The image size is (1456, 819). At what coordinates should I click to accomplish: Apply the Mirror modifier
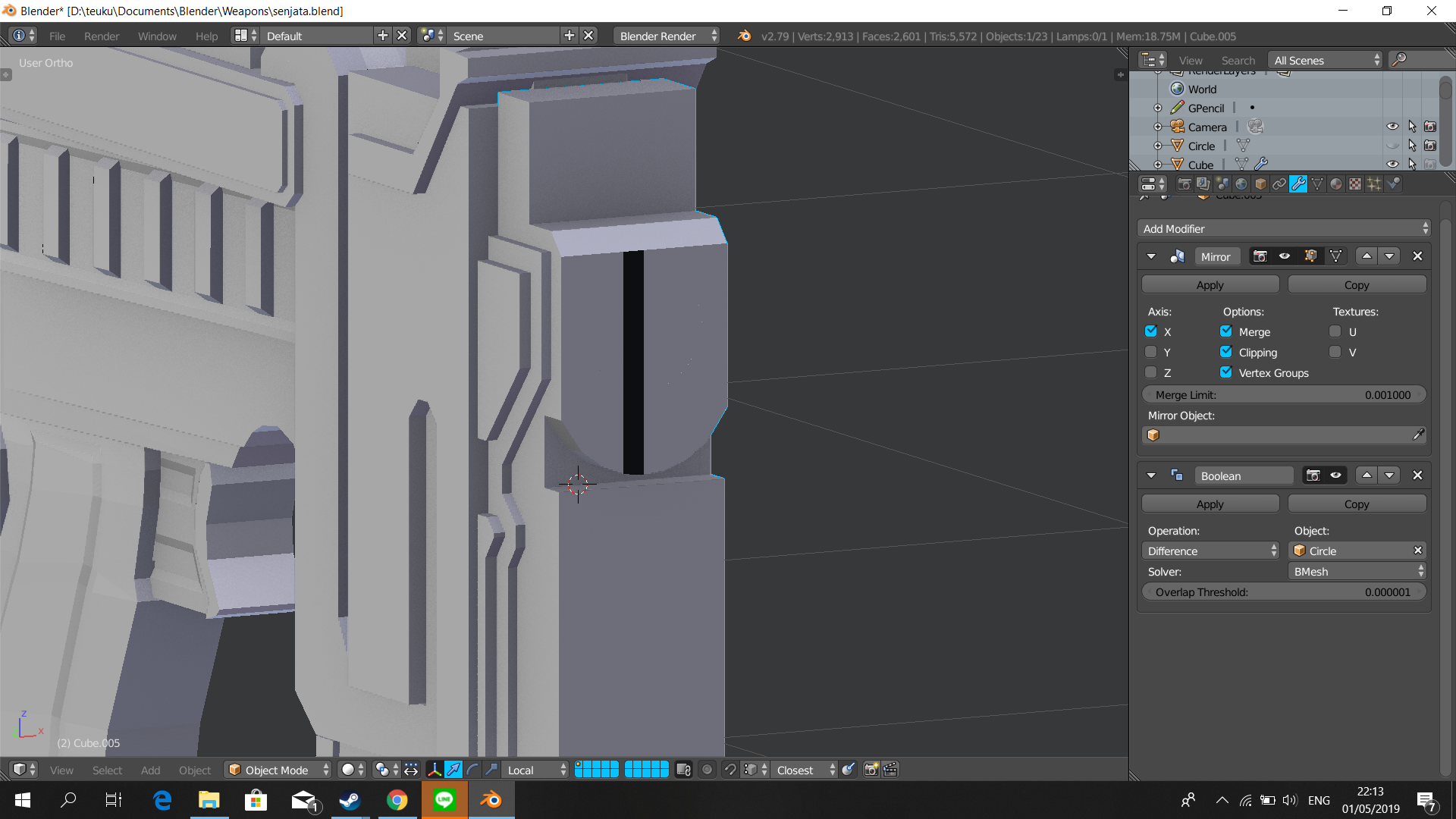tap(1210, 284)
